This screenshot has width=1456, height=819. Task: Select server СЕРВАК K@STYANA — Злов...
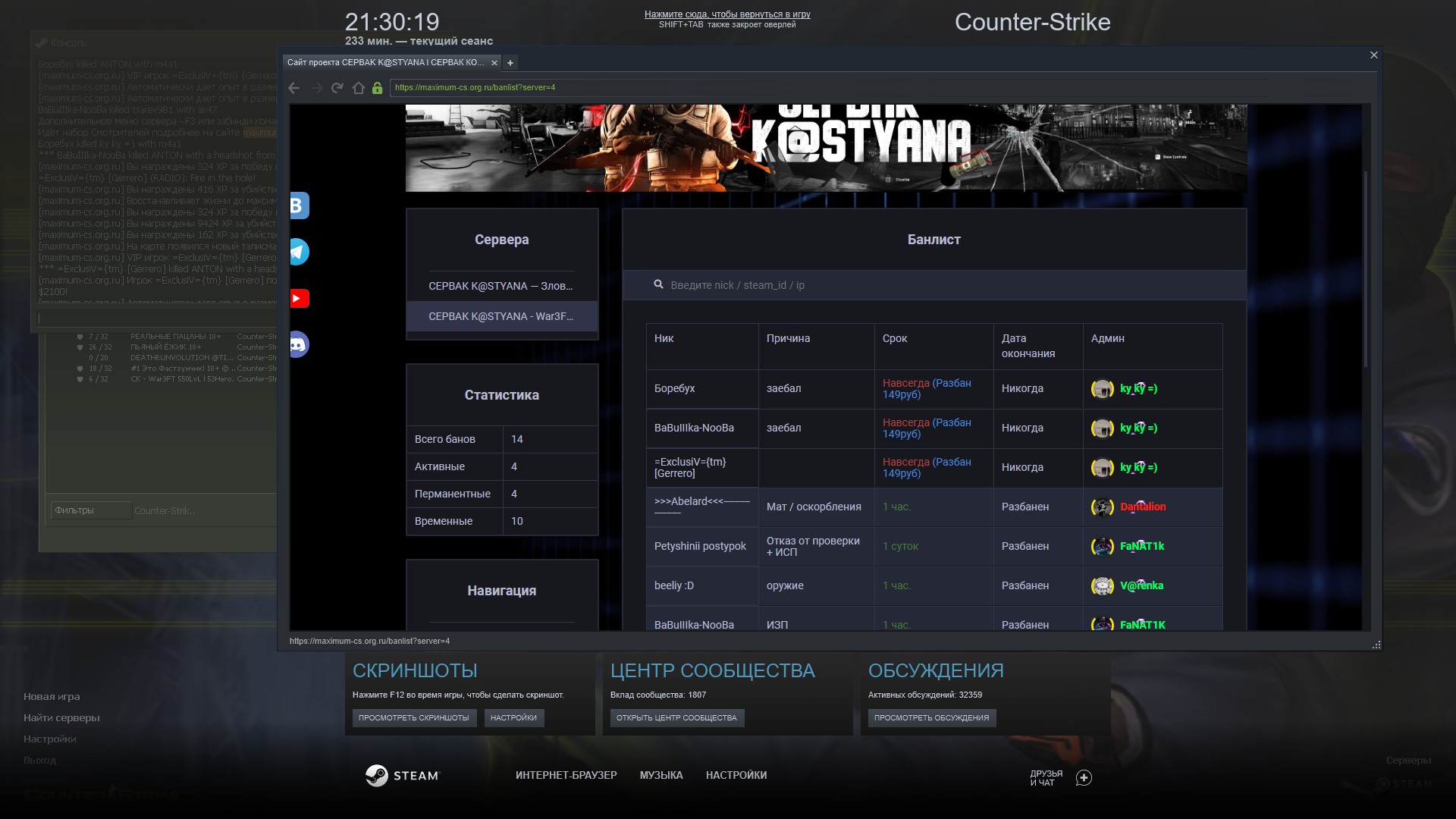(x=500, y=286)
